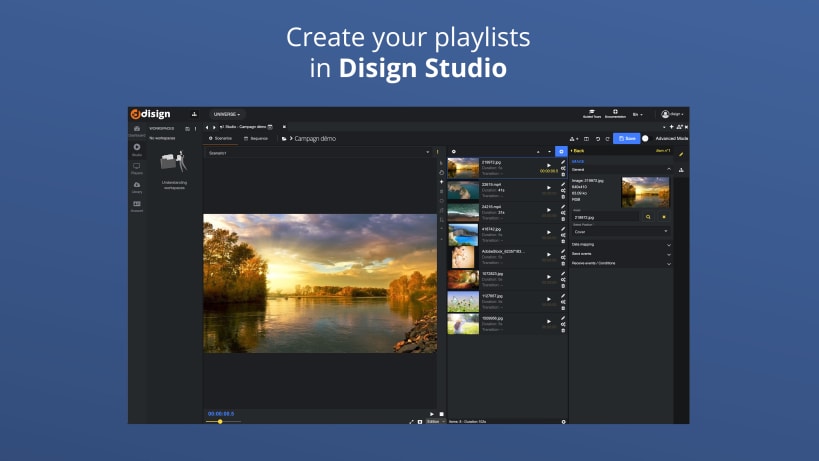Delete the 219972.jpg item with trash icon

pyautogui.click(x=563, y=174)
